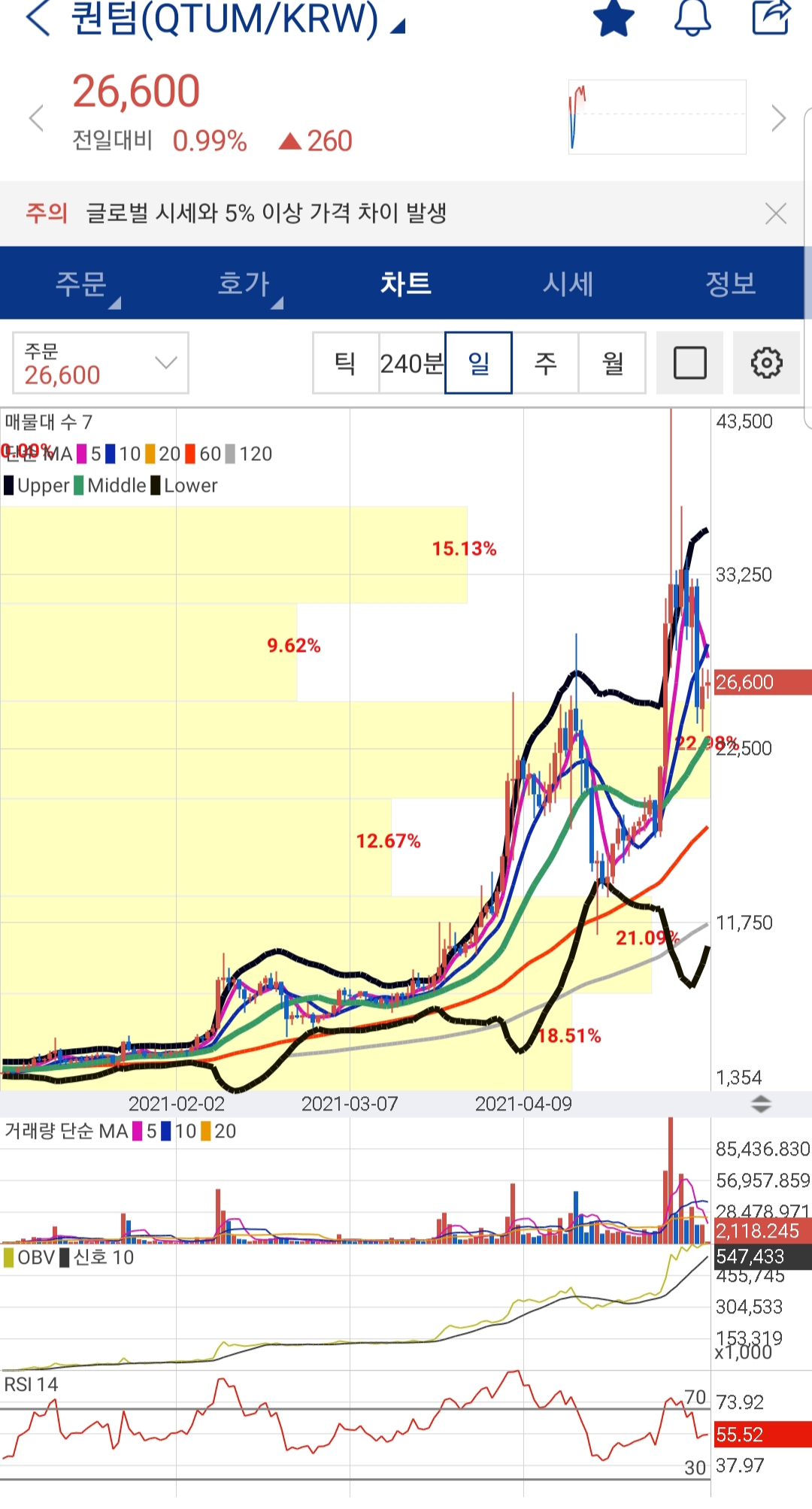Tap the 43,500 price axis label
The width and height of the screenshot is (812, 1509).
coord(744,422)
